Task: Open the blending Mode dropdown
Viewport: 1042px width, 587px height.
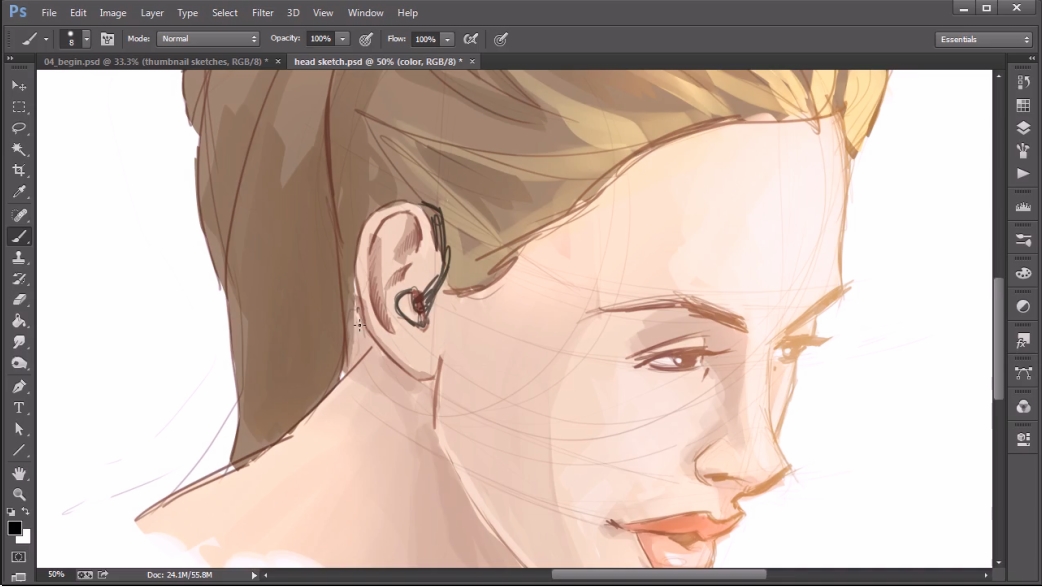Action: click(209, 39)
